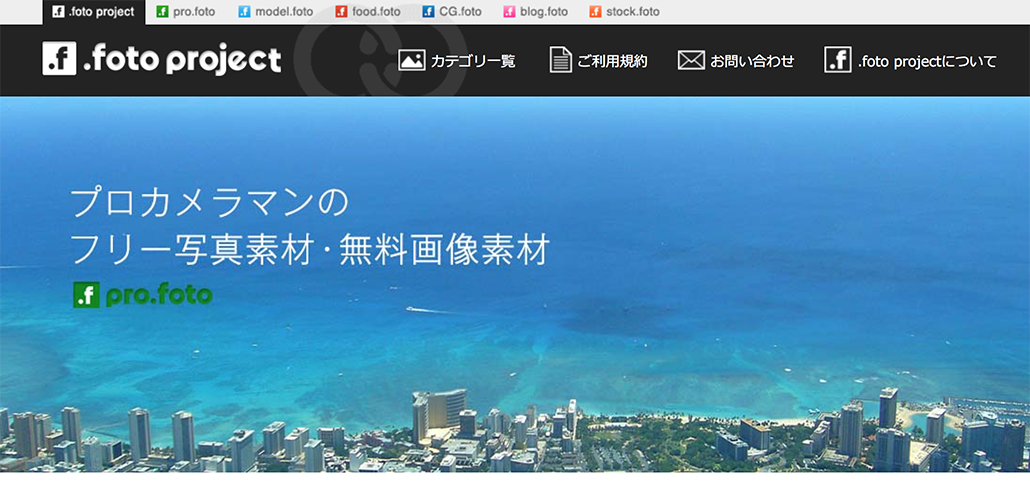Click the pink blog.foto tab icon
This screenshot has width=1030, height=490.
509,12
